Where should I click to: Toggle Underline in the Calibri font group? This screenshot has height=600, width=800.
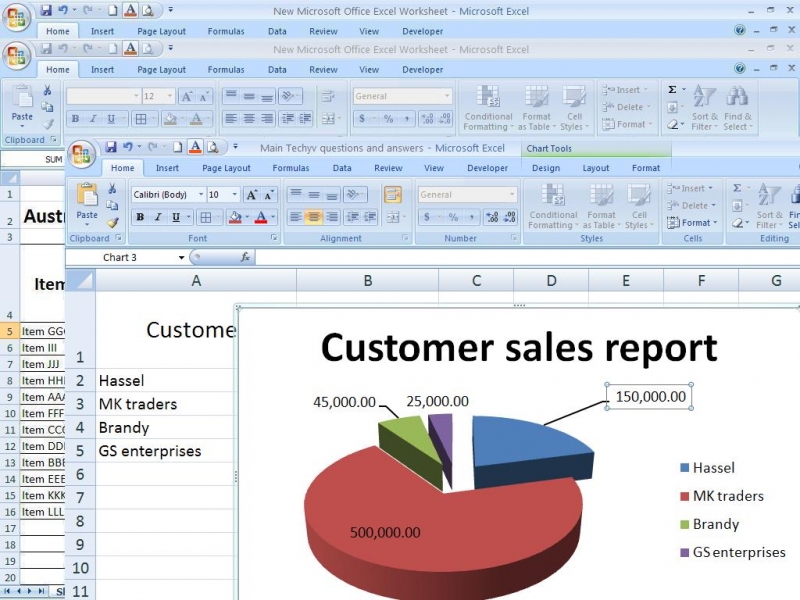click(x=176, y=217)
